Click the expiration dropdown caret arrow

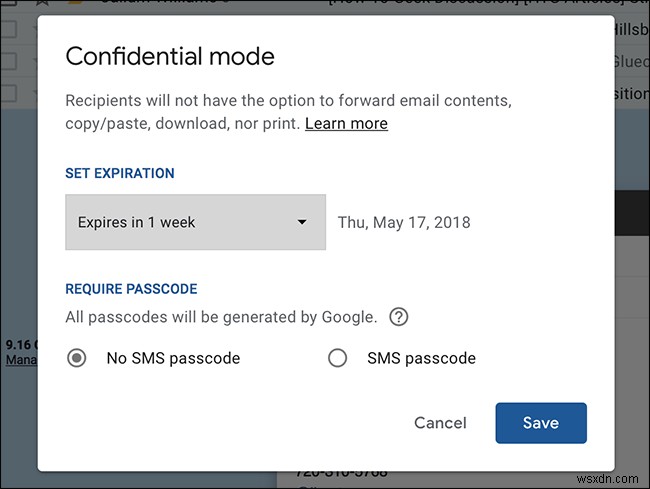[302, 222]
